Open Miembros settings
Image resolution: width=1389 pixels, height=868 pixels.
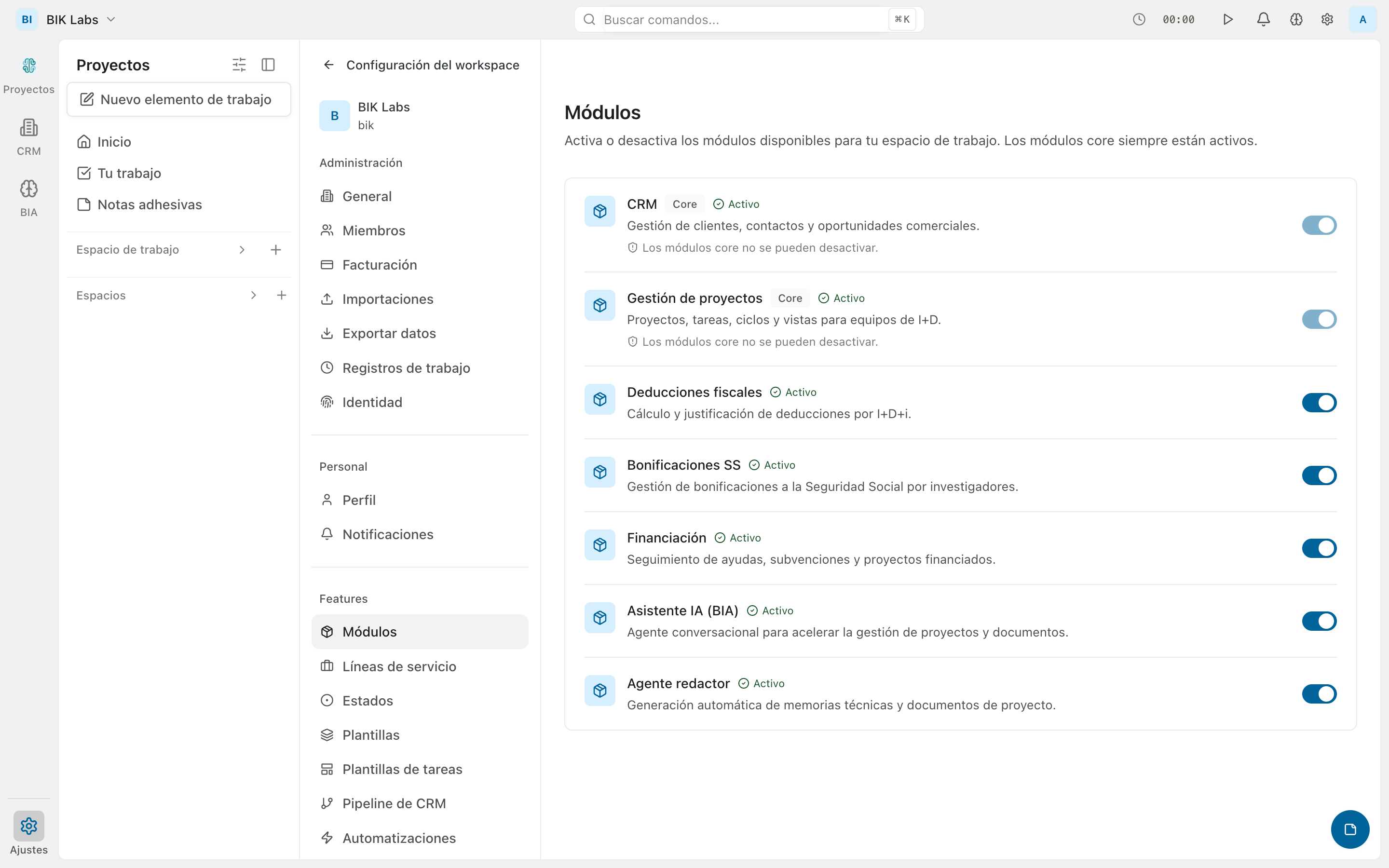coord(420,231)
